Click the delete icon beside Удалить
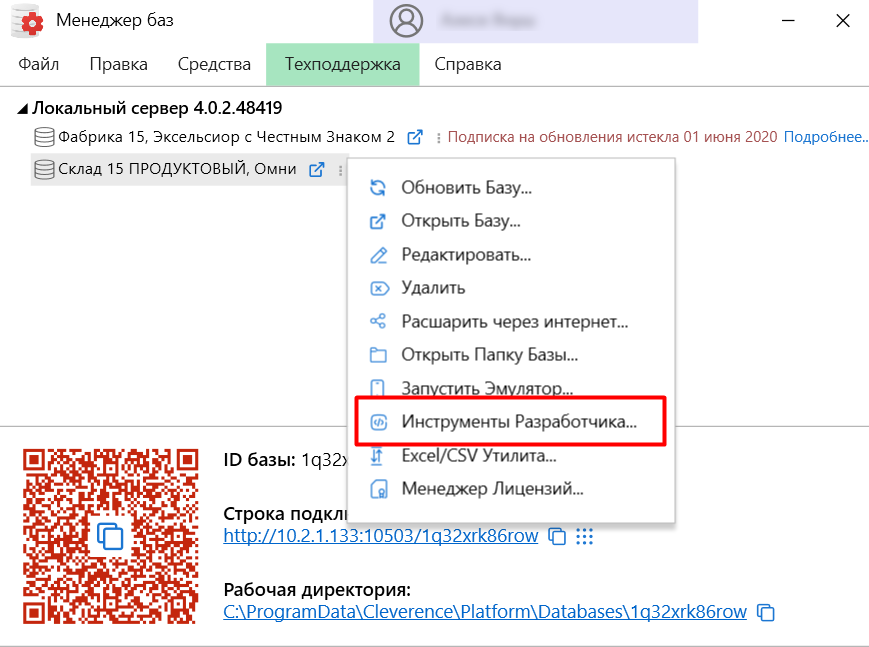This screenshot has width=869, height=647. click(381, 288)
